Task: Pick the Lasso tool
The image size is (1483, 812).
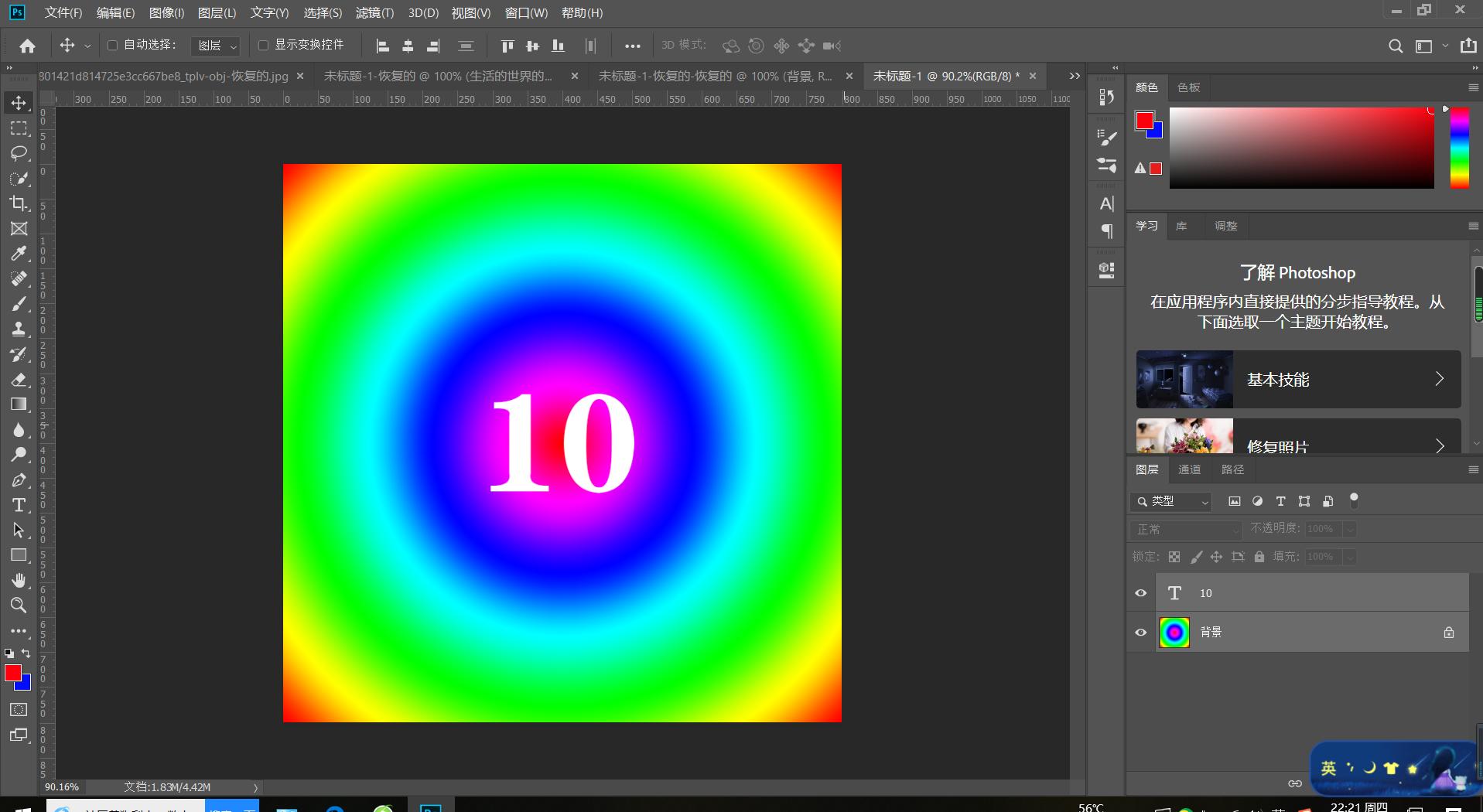Action: [19, 153]
